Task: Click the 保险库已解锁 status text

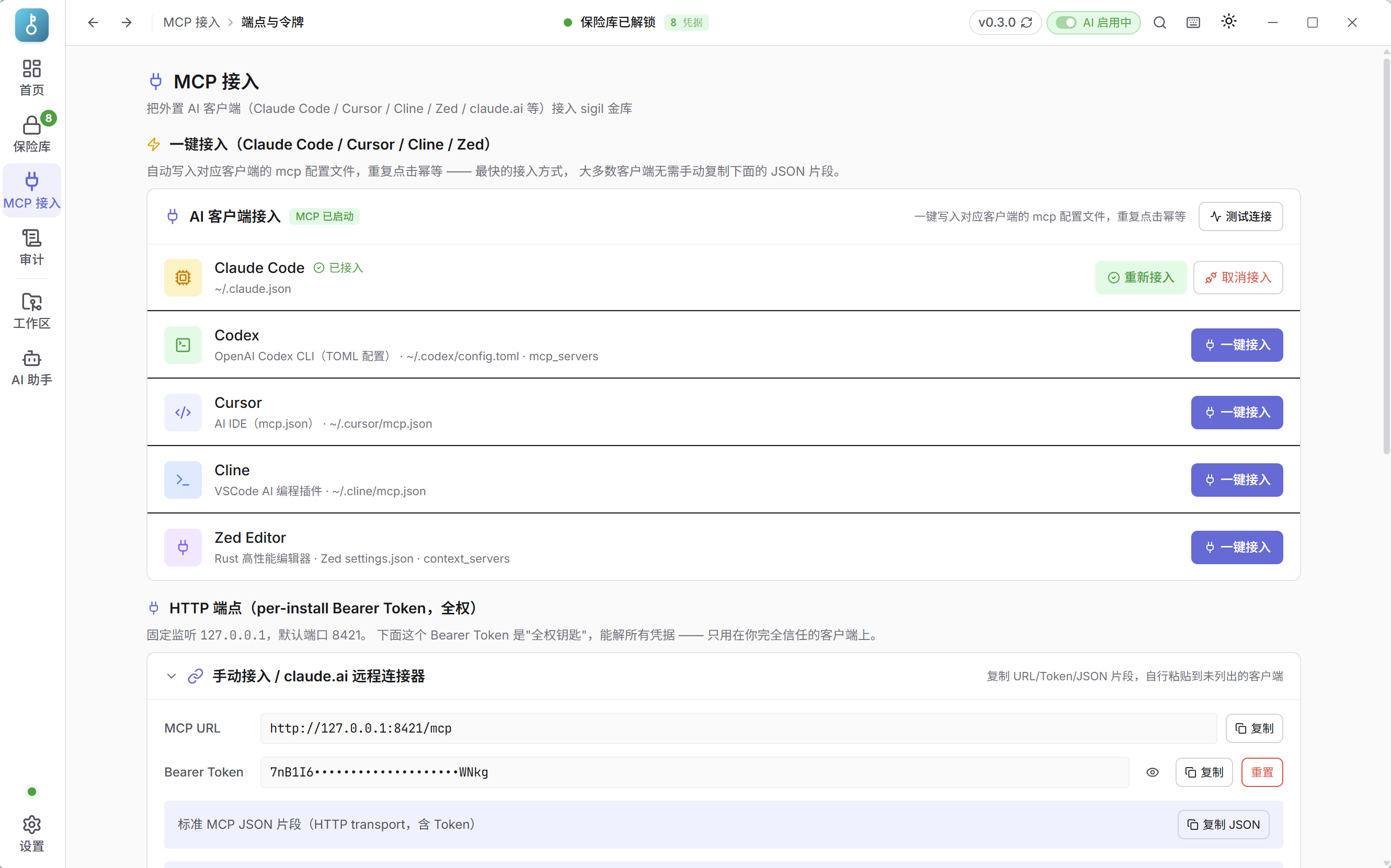Action: pos(618,22)
